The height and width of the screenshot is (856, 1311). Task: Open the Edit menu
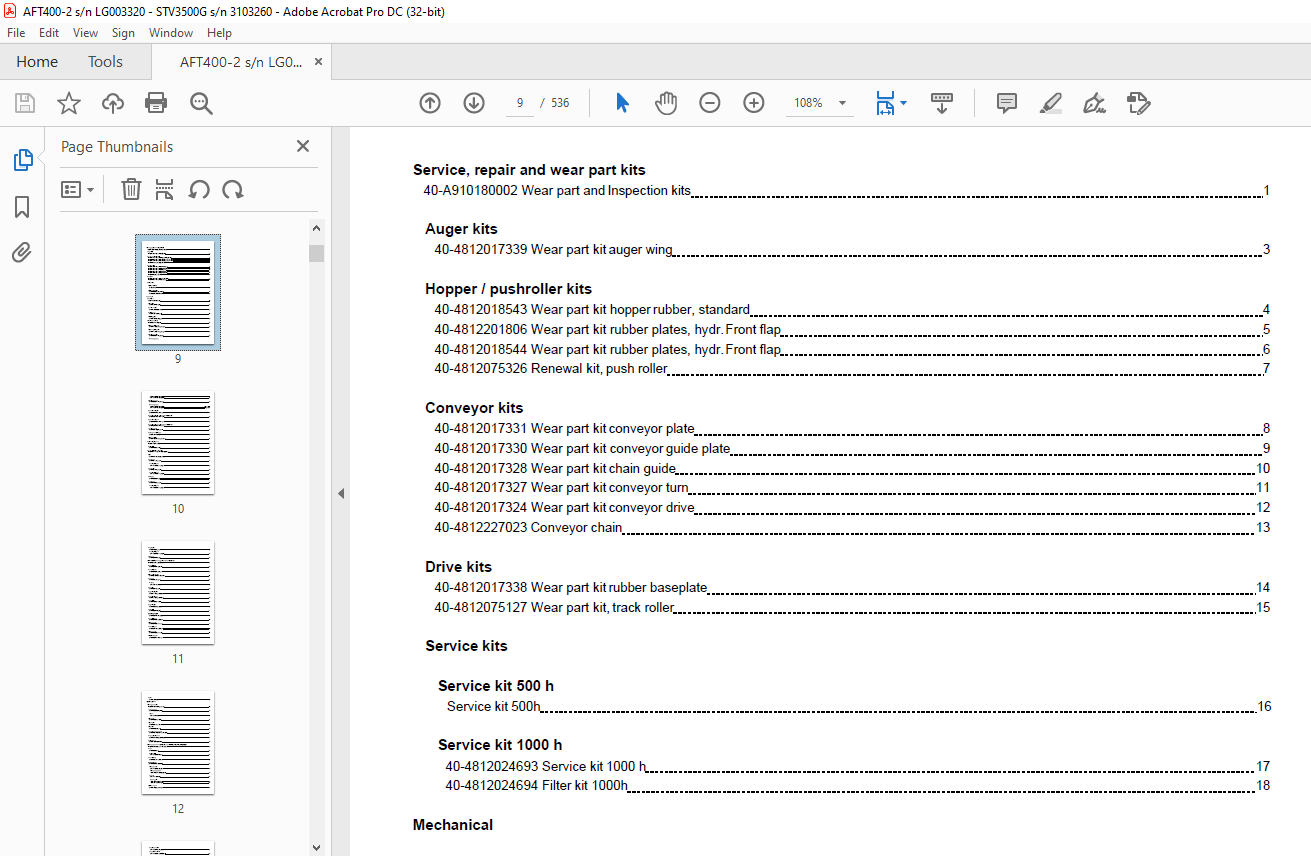coord(49,33)
